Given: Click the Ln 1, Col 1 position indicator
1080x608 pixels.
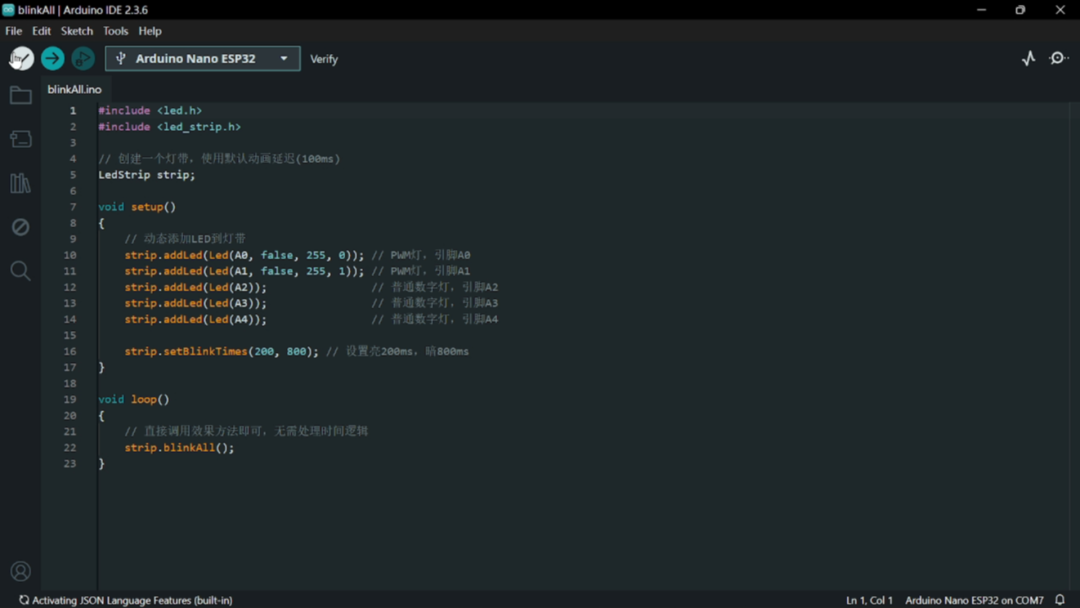Looking at the screenshot, I should coord(869,600).
